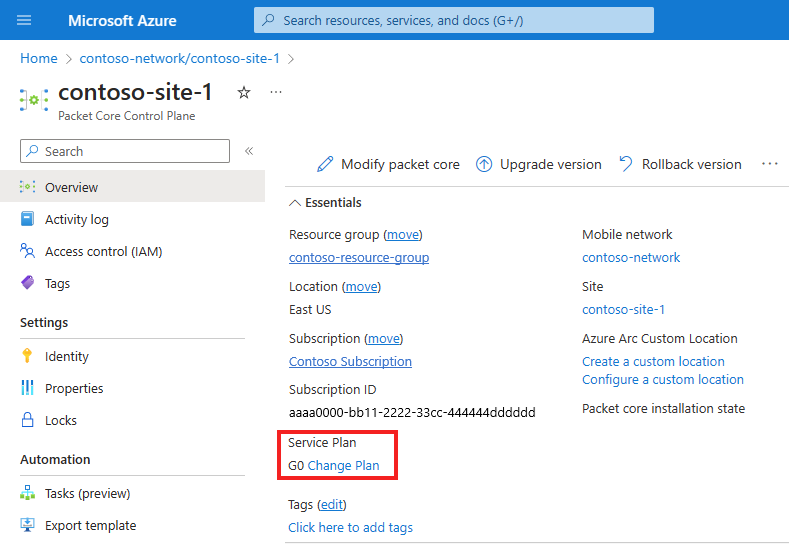Open contoso-network/contoso-site-1 breadcrumb
The height and width of the screenshot is (550, 789).
click(x=179, y=58)
